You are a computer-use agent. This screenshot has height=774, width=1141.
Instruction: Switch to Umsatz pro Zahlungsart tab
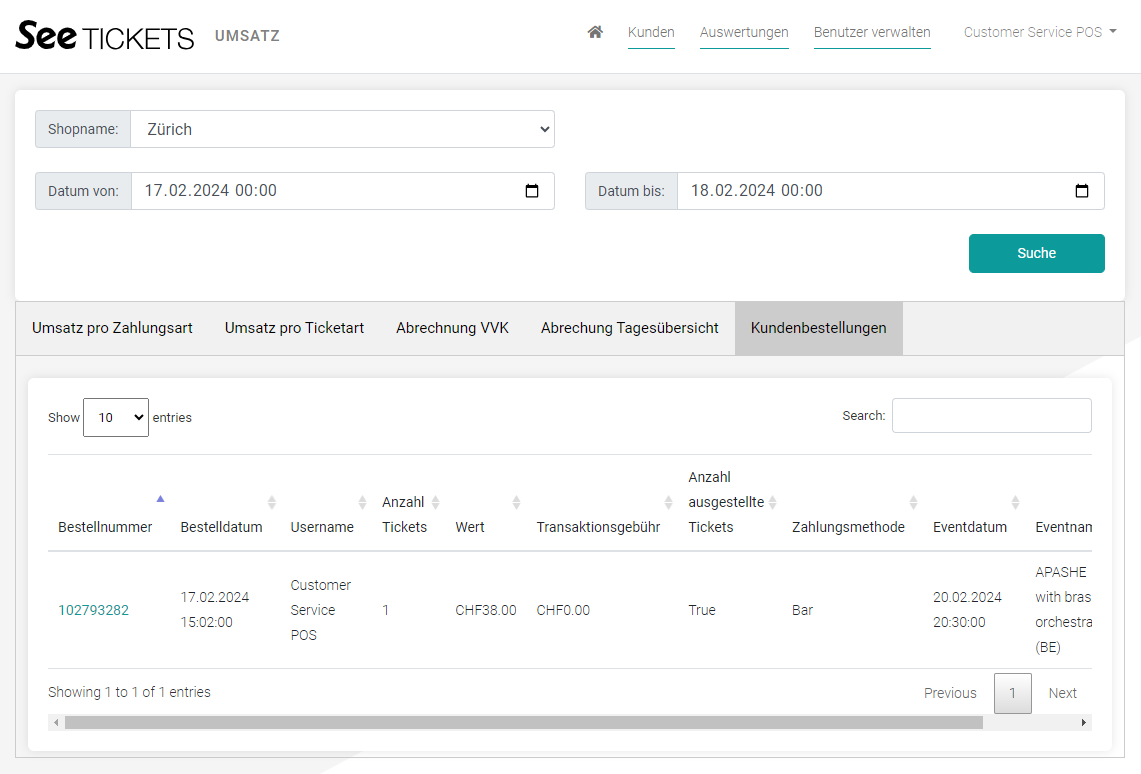112,328
